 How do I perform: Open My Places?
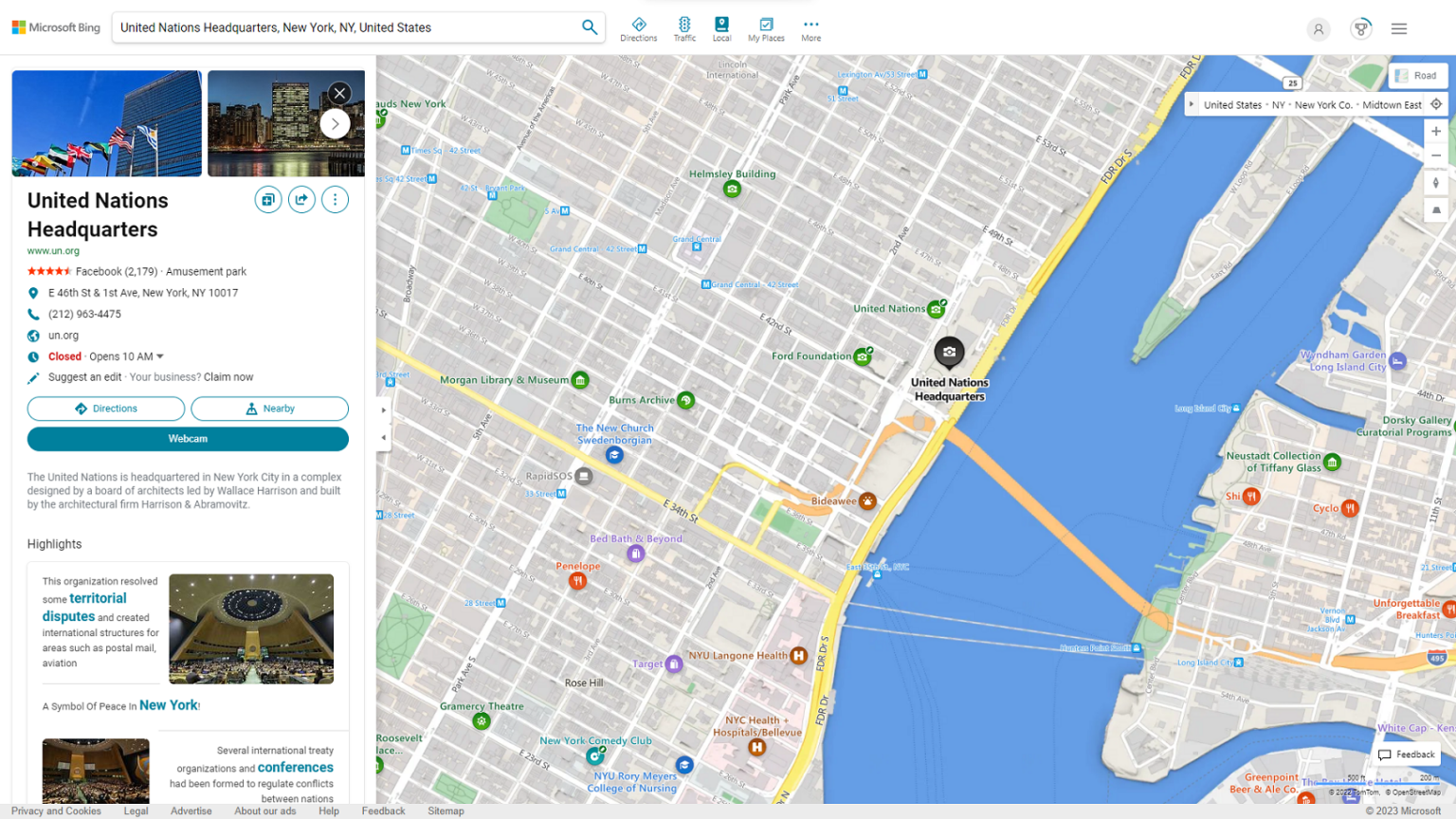point(765,27)
